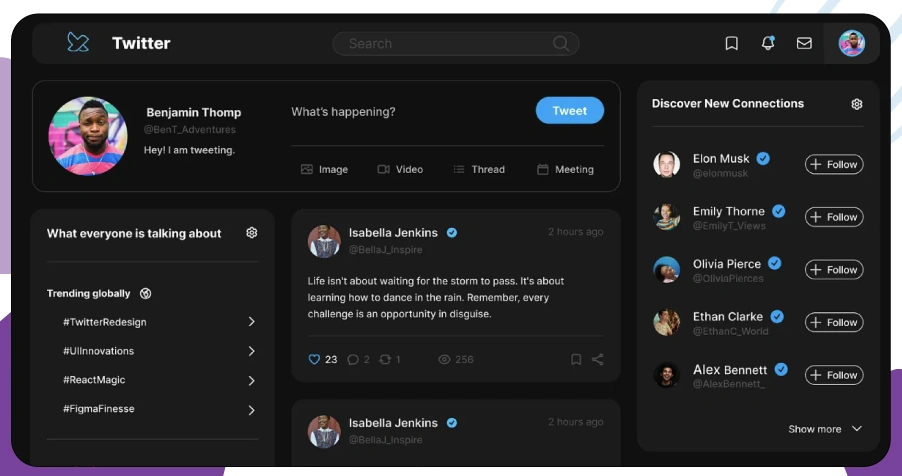Expand the #ReactMagic trend chevron
Viewport: 902px width, 476px height.
251,380
